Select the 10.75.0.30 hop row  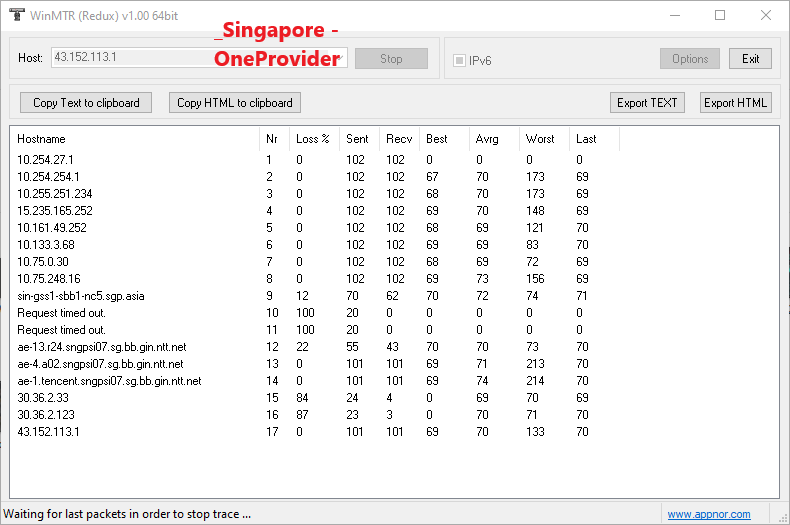click(x=315, y=262)
